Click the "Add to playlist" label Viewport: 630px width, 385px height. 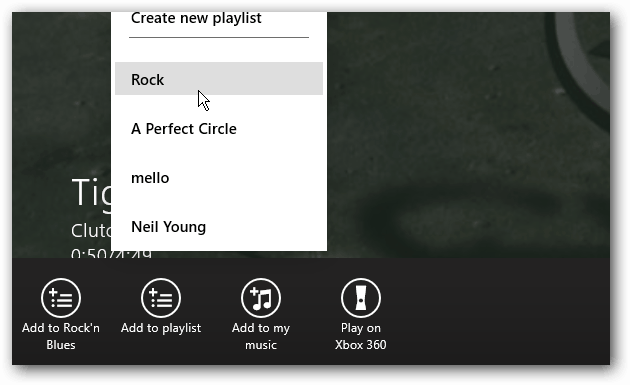click(x=161, y=328)
